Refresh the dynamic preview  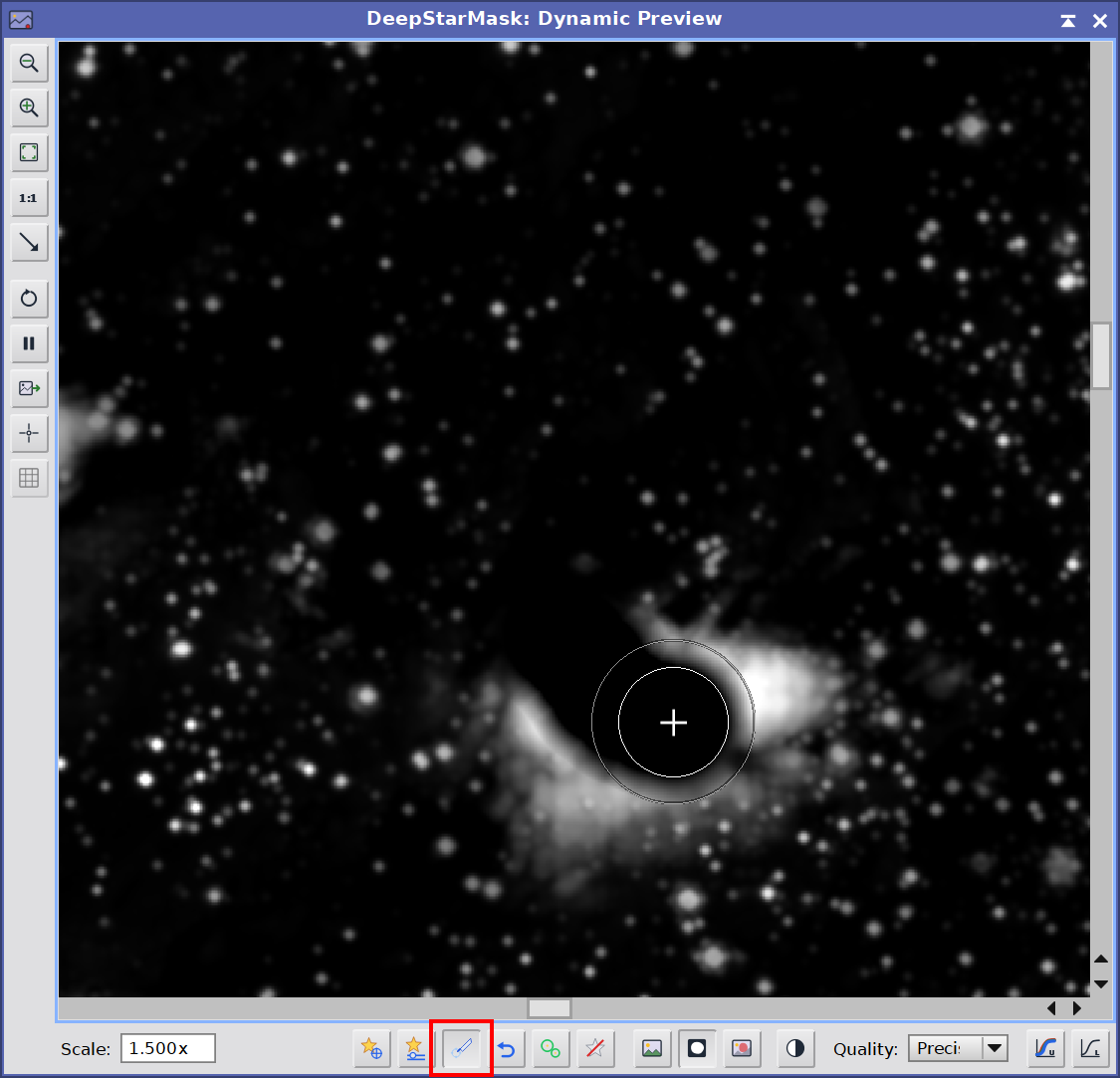coord(29,299)
